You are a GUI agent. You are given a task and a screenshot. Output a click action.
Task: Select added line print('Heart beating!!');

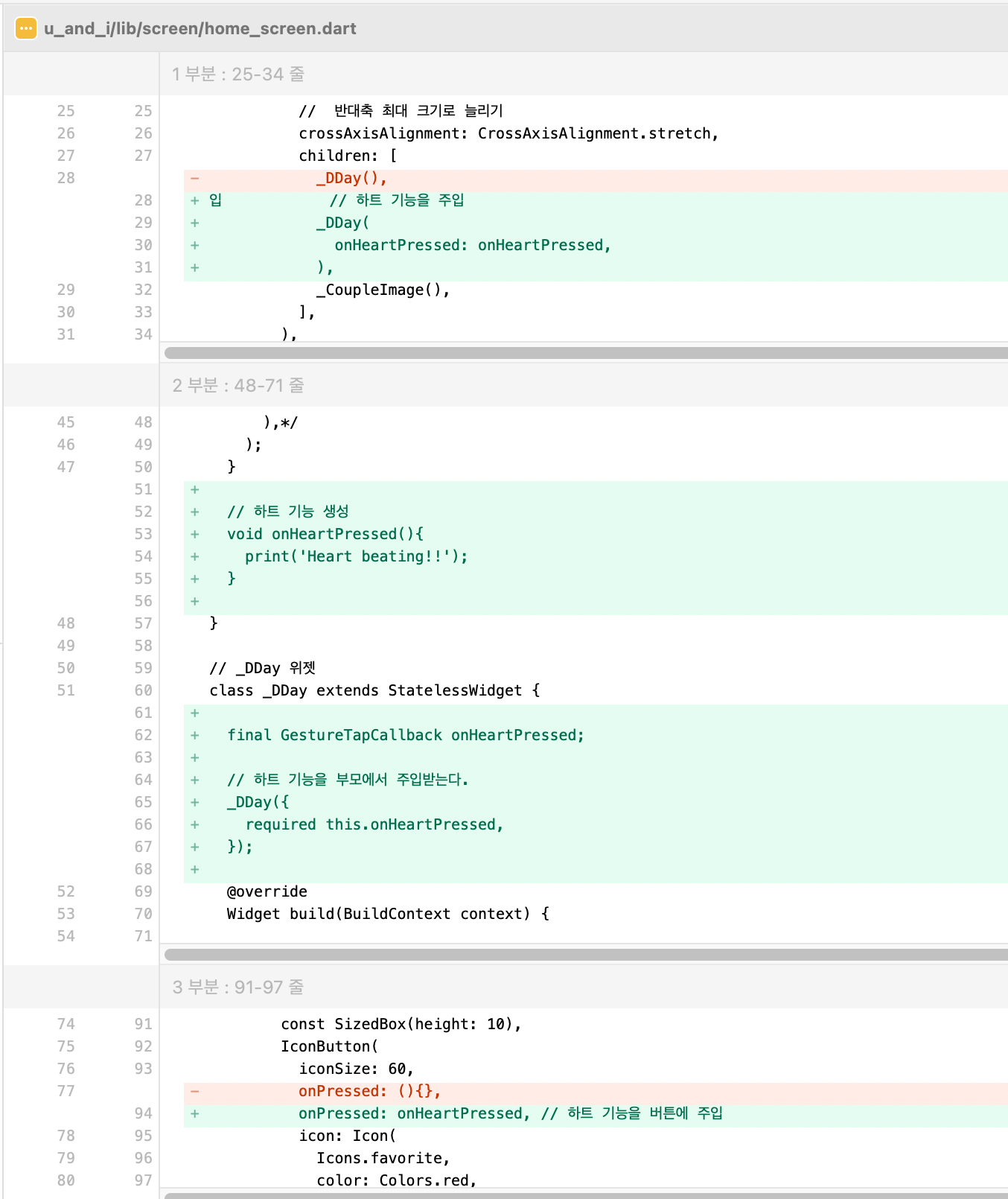point(357,556)
